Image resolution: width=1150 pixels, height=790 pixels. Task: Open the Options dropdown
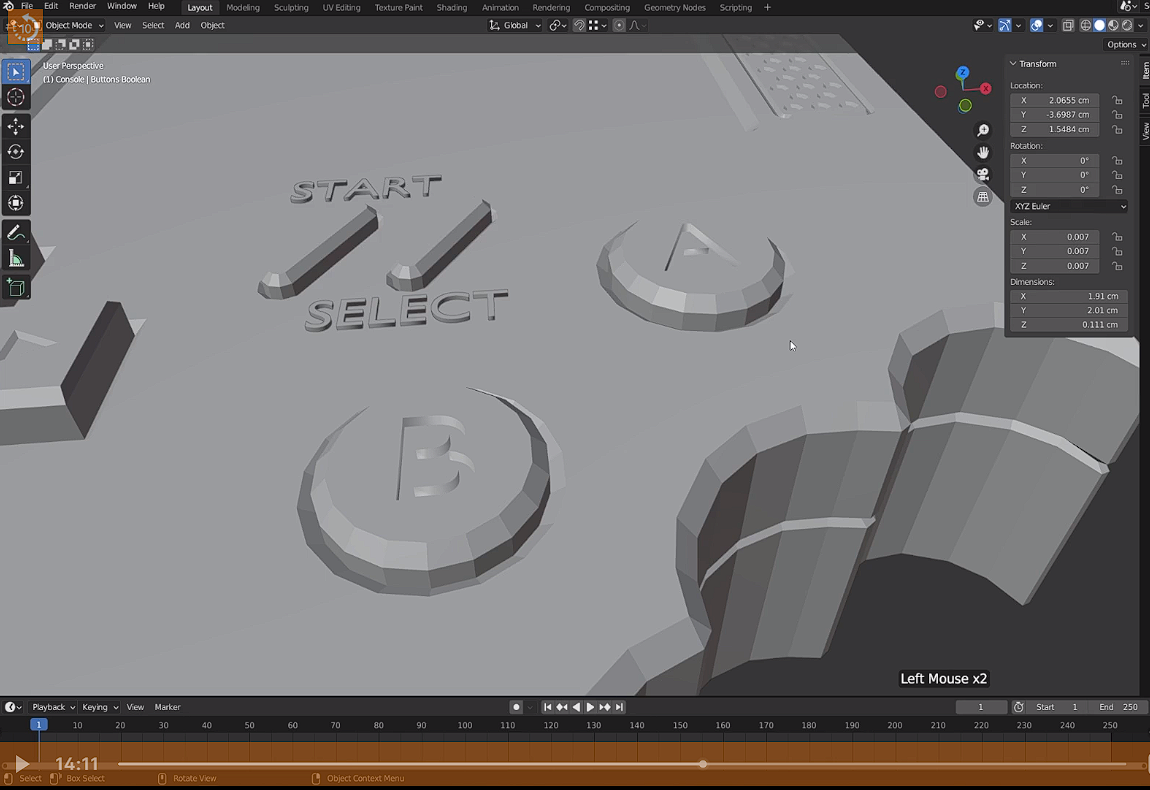1125,44
